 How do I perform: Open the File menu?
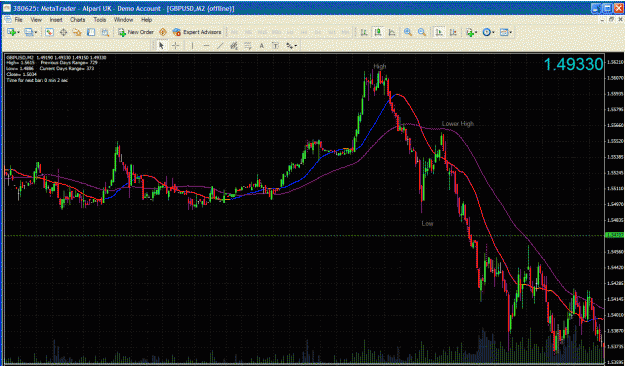click(18, 20)
